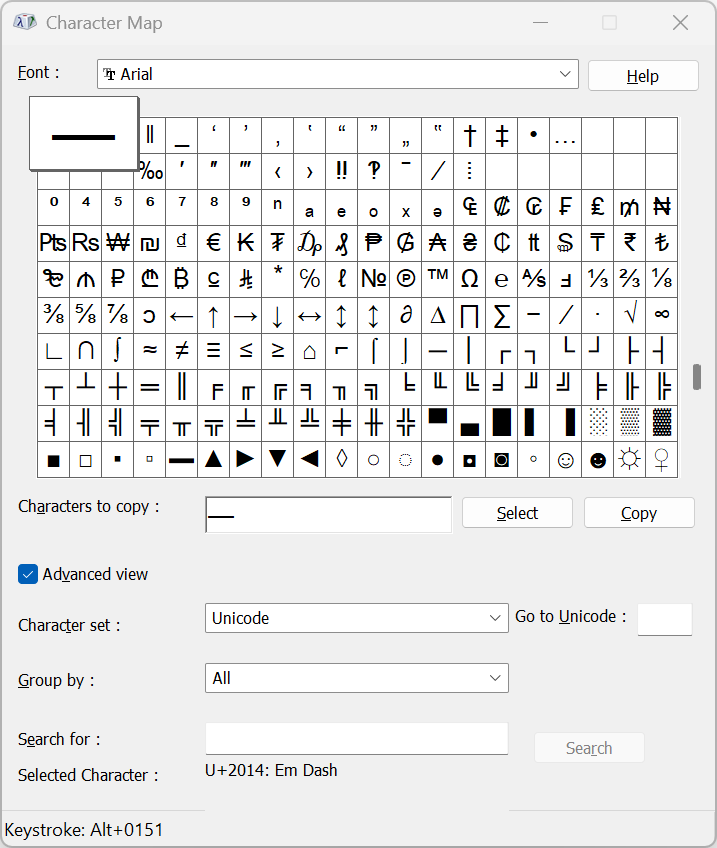
Task: Select the not-equal ≠ symbol
Action: pyautogui.click(x=182, y=352)
